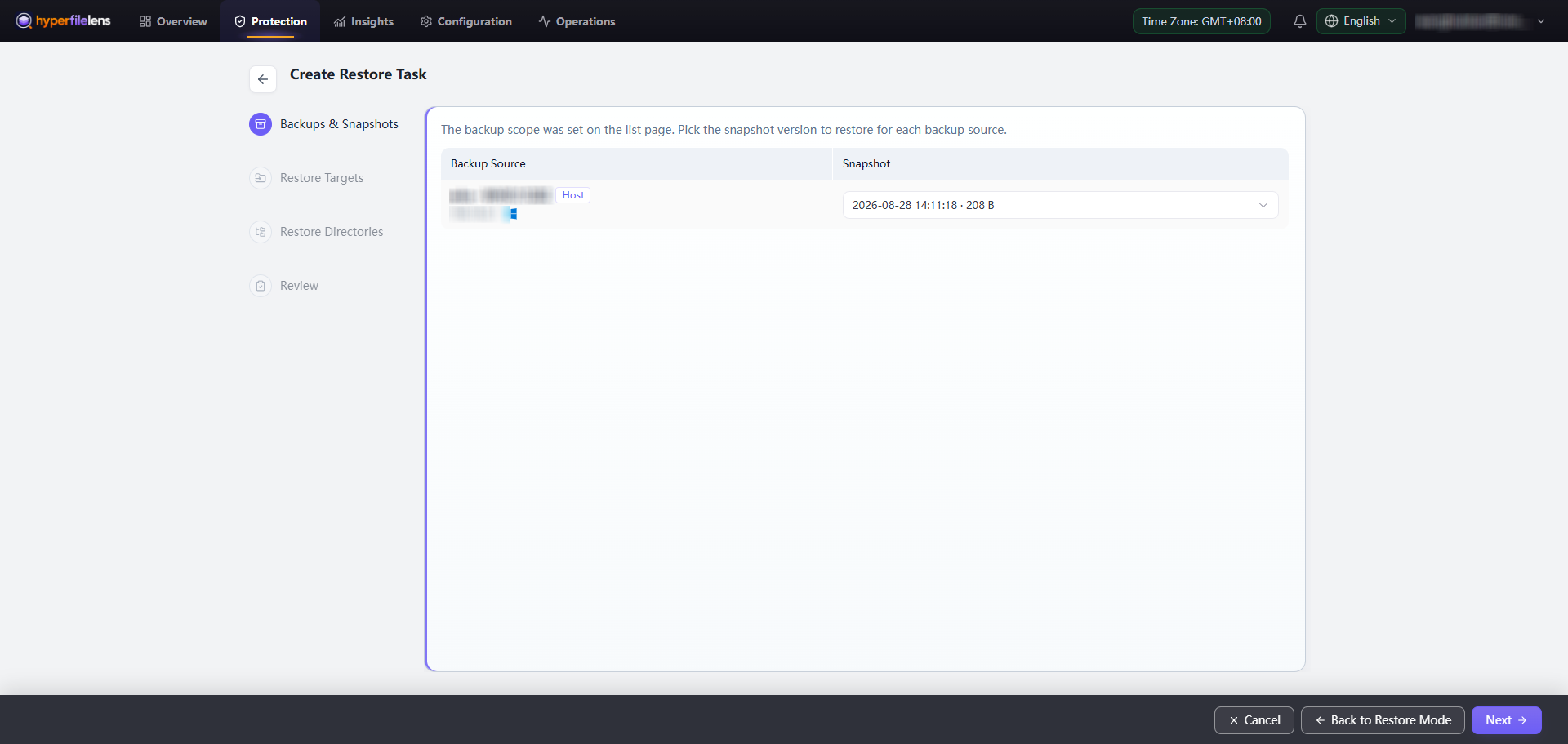Click the Protection shield icon

pyautogui.click(x=240, y=21)
